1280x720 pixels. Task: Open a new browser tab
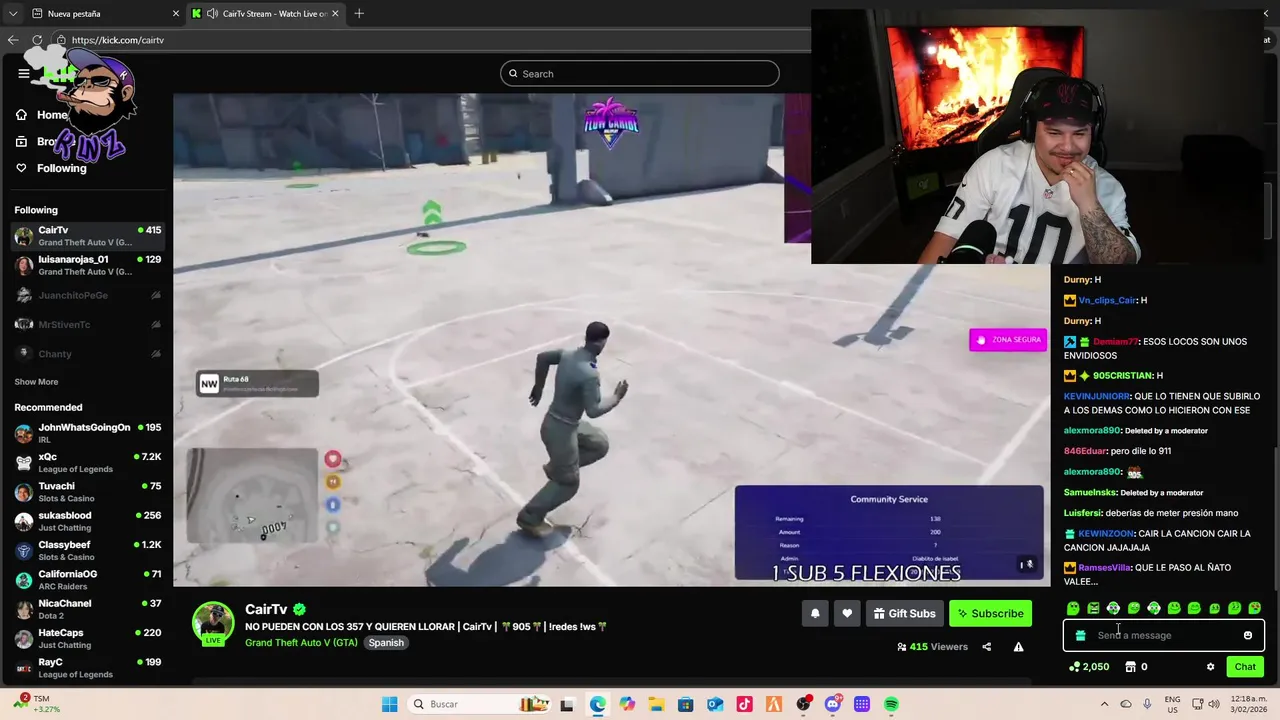359,13
